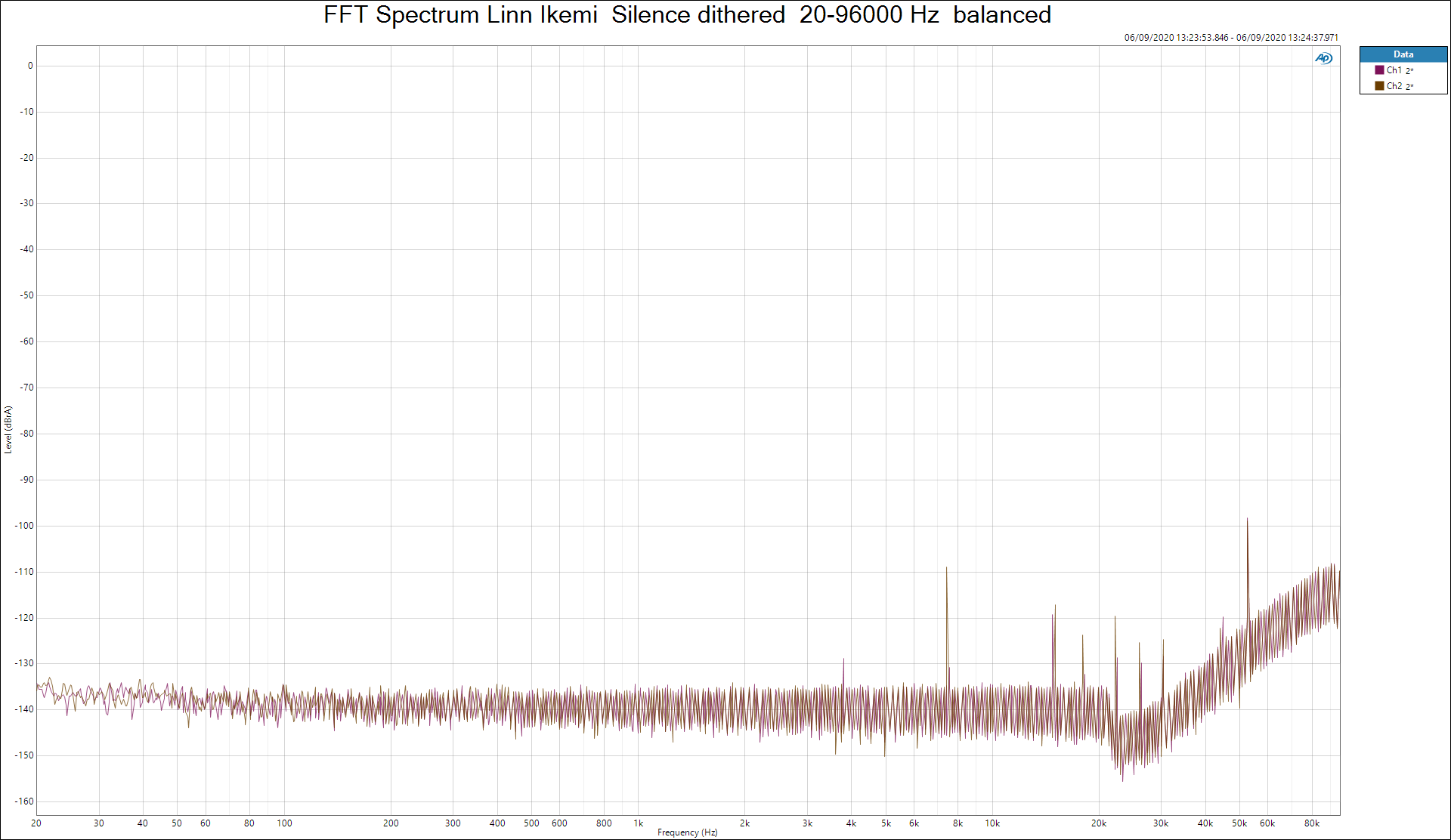Viewport: 1451px width, 840px height.
Task: Click the 4k x-axis tick label
Action: 851,823
